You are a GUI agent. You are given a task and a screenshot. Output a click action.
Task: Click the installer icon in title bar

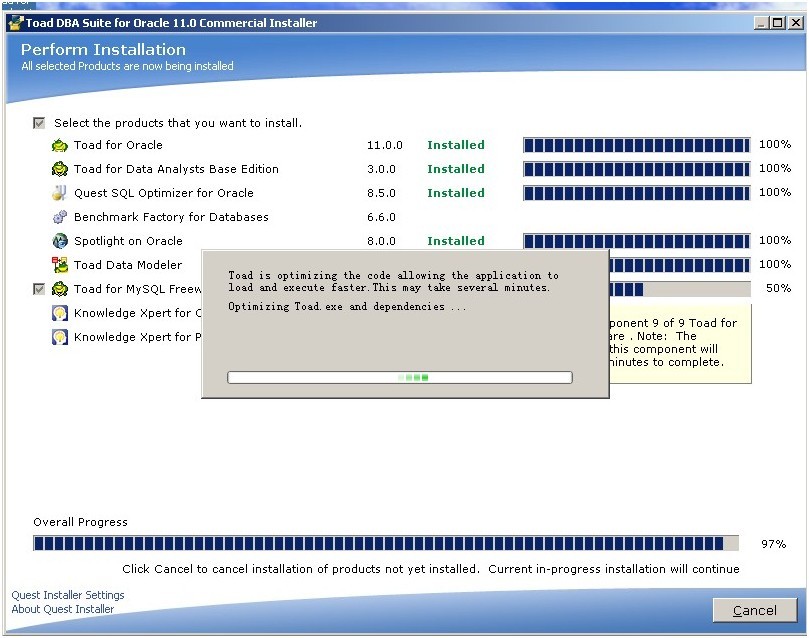click(17, 23)
